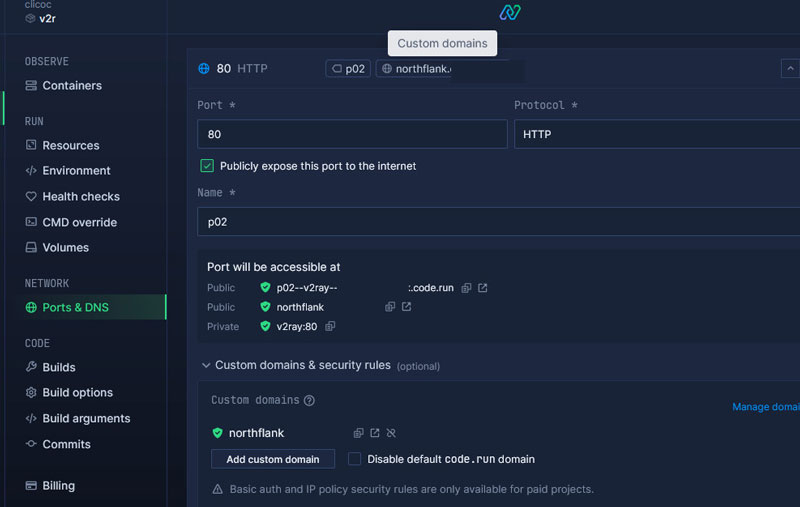800x507 pixels.
Task: Go to Environment settings
Action: point(68,170)
